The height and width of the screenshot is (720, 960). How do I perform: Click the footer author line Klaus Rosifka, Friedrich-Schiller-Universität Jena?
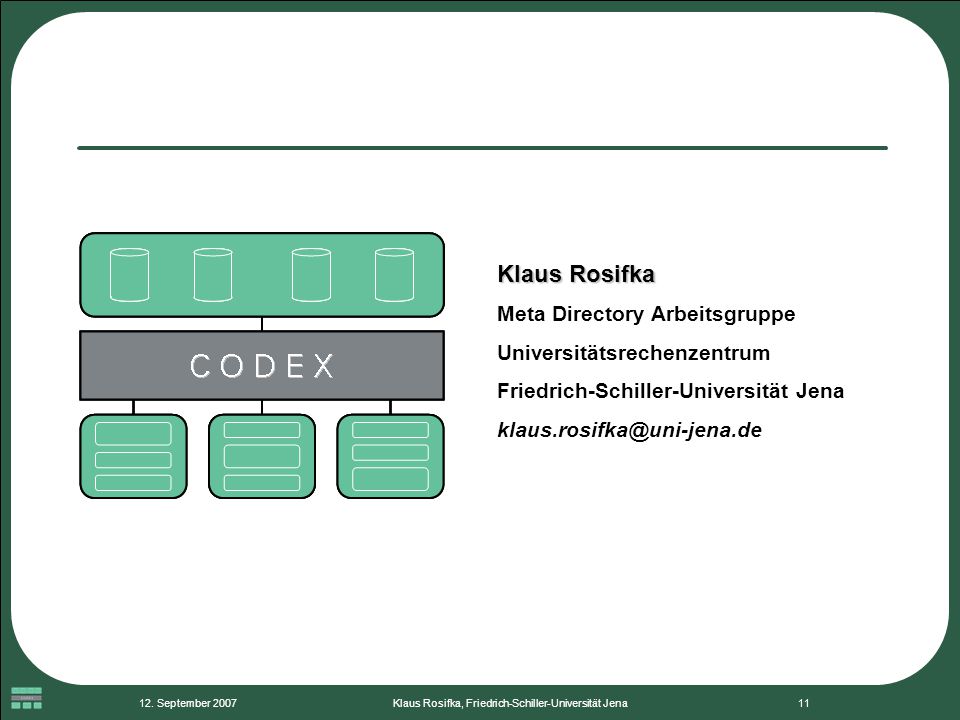coord(510,703)
